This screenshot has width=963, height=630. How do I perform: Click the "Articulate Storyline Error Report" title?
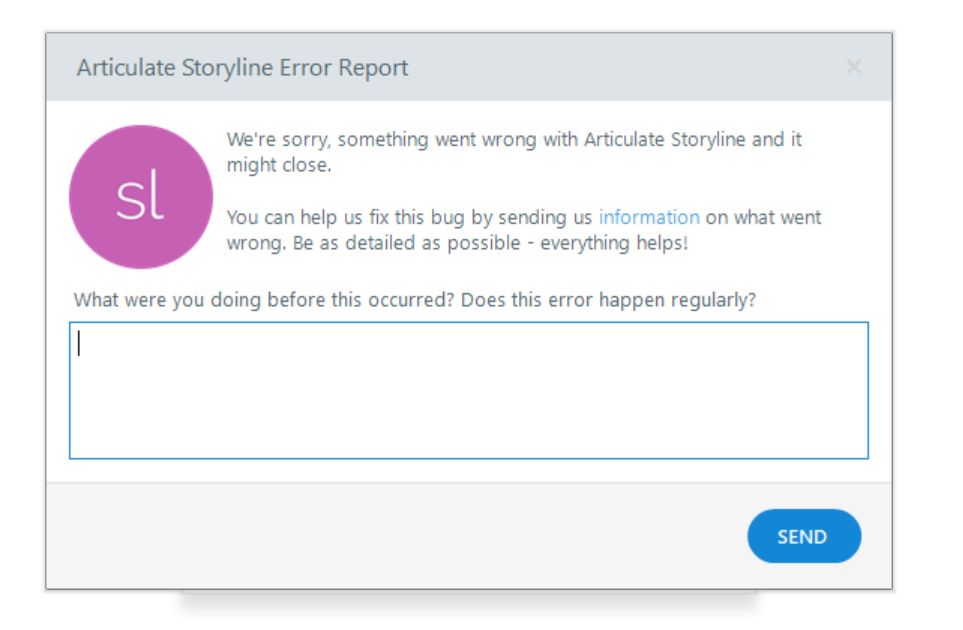click(242, 68)
